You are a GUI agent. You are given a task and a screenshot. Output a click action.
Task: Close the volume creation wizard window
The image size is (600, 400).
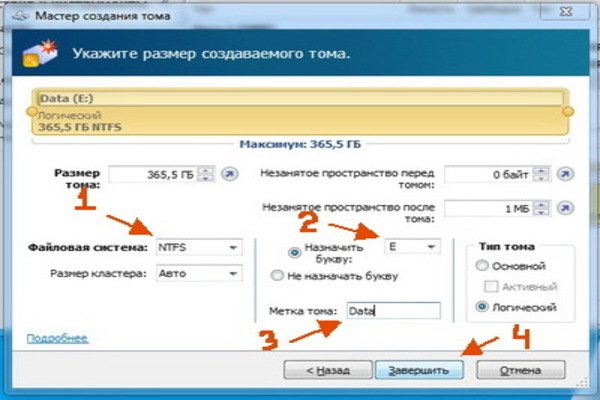click(565, 12)
